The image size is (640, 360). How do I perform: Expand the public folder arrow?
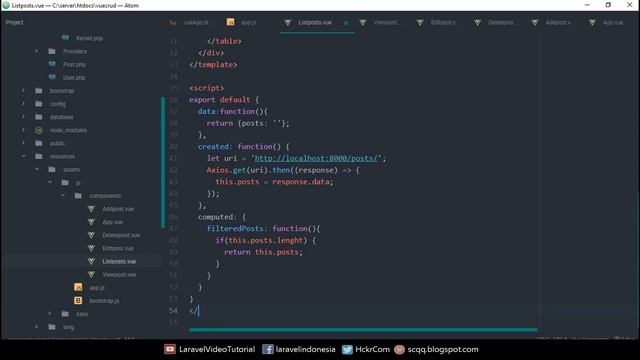(x=23, y=143)
